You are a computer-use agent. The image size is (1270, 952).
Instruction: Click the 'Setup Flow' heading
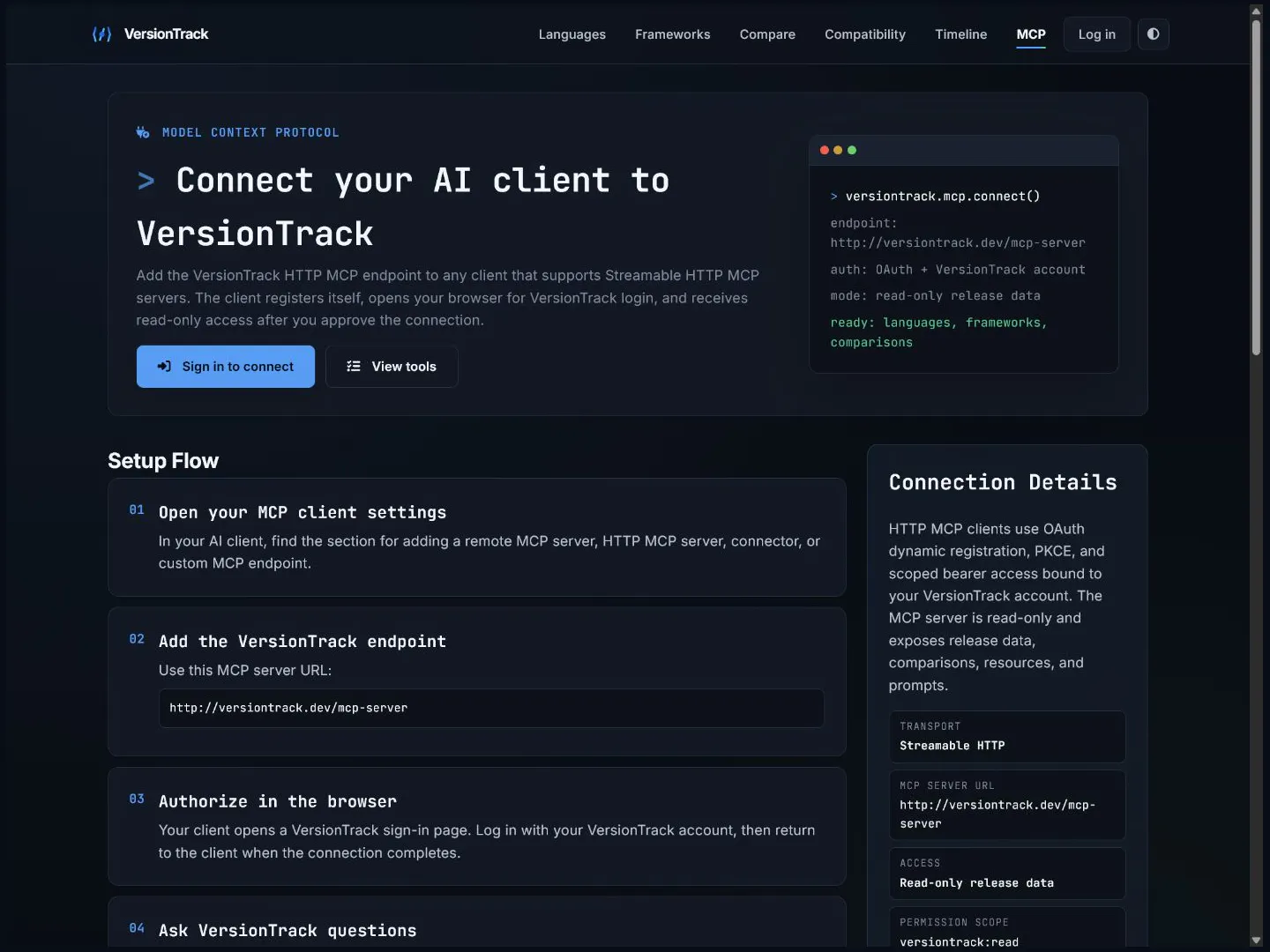[163, 461]
